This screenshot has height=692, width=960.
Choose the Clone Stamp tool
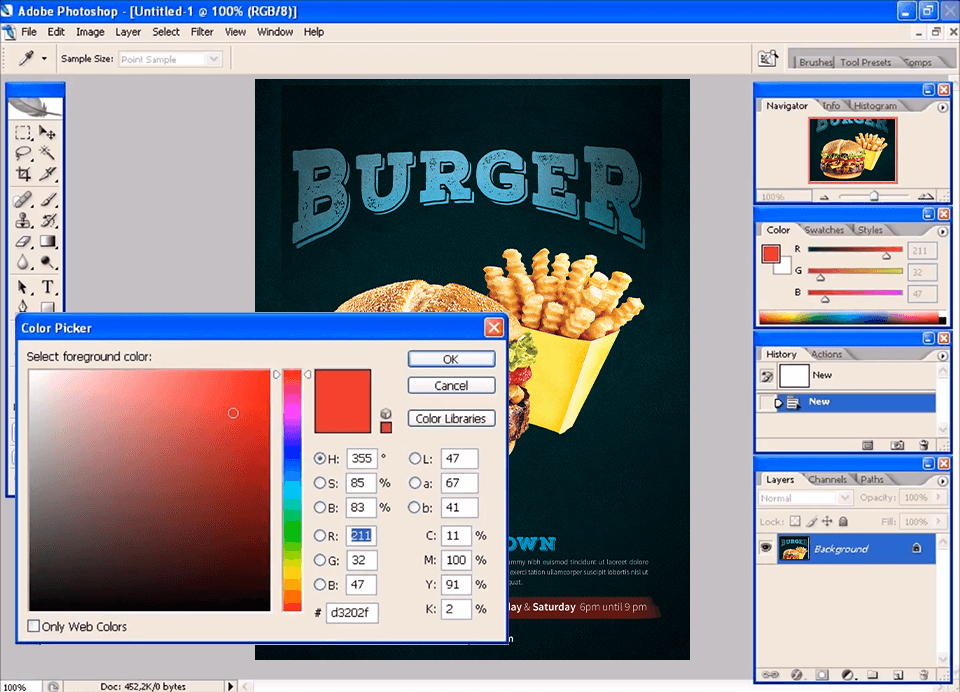22,220
